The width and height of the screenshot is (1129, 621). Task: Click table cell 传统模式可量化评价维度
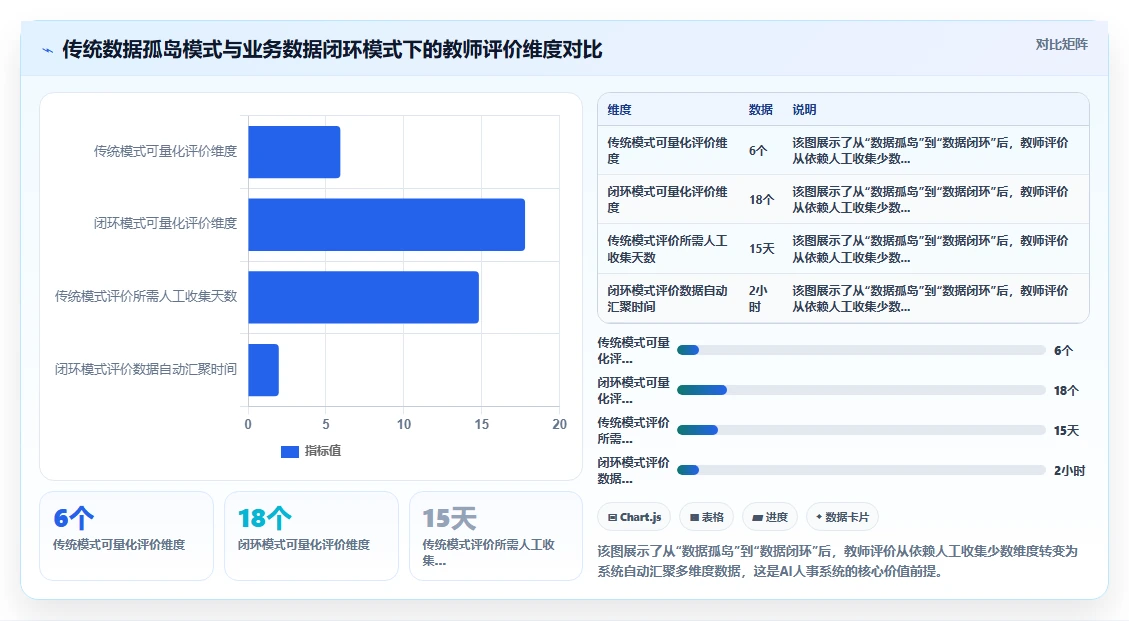tap(667, 151)
